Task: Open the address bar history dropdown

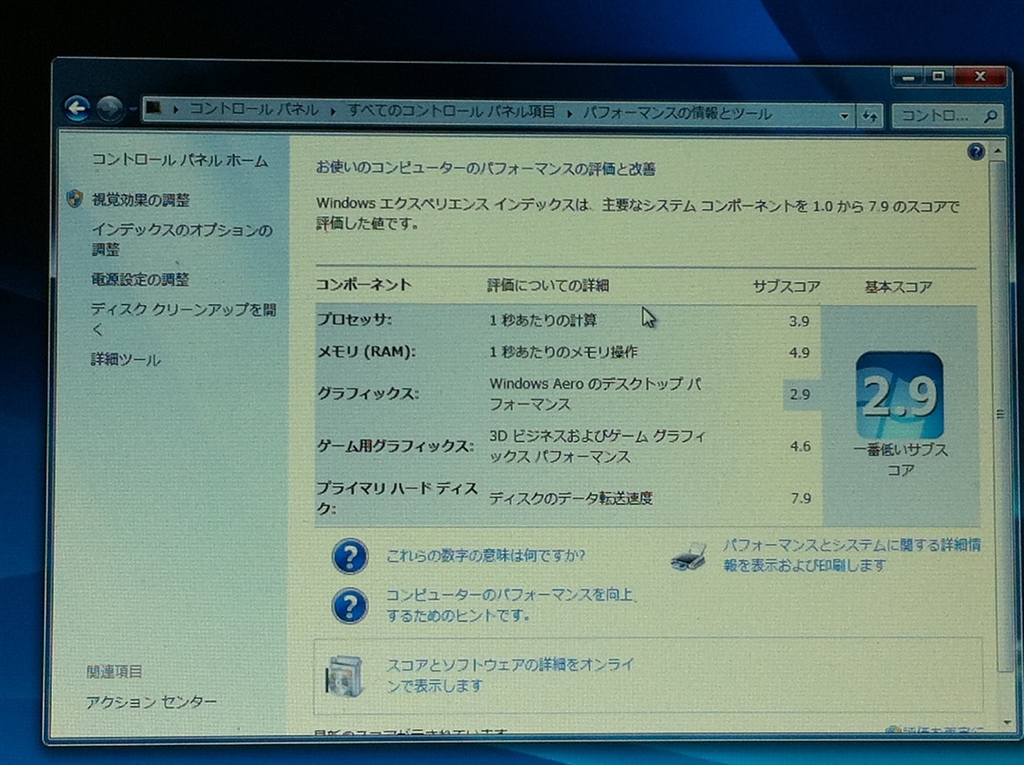Action: 844,116
